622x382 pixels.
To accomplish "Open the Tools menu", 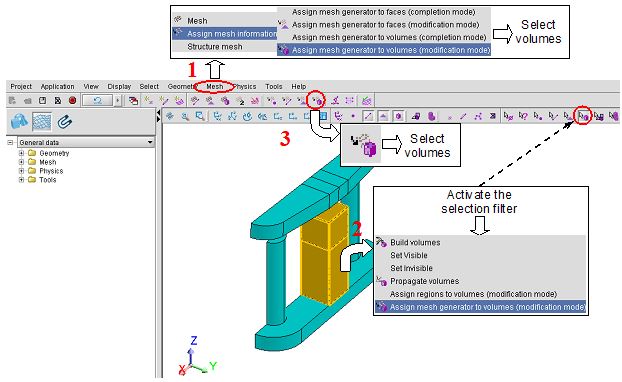I will (274, 86).
